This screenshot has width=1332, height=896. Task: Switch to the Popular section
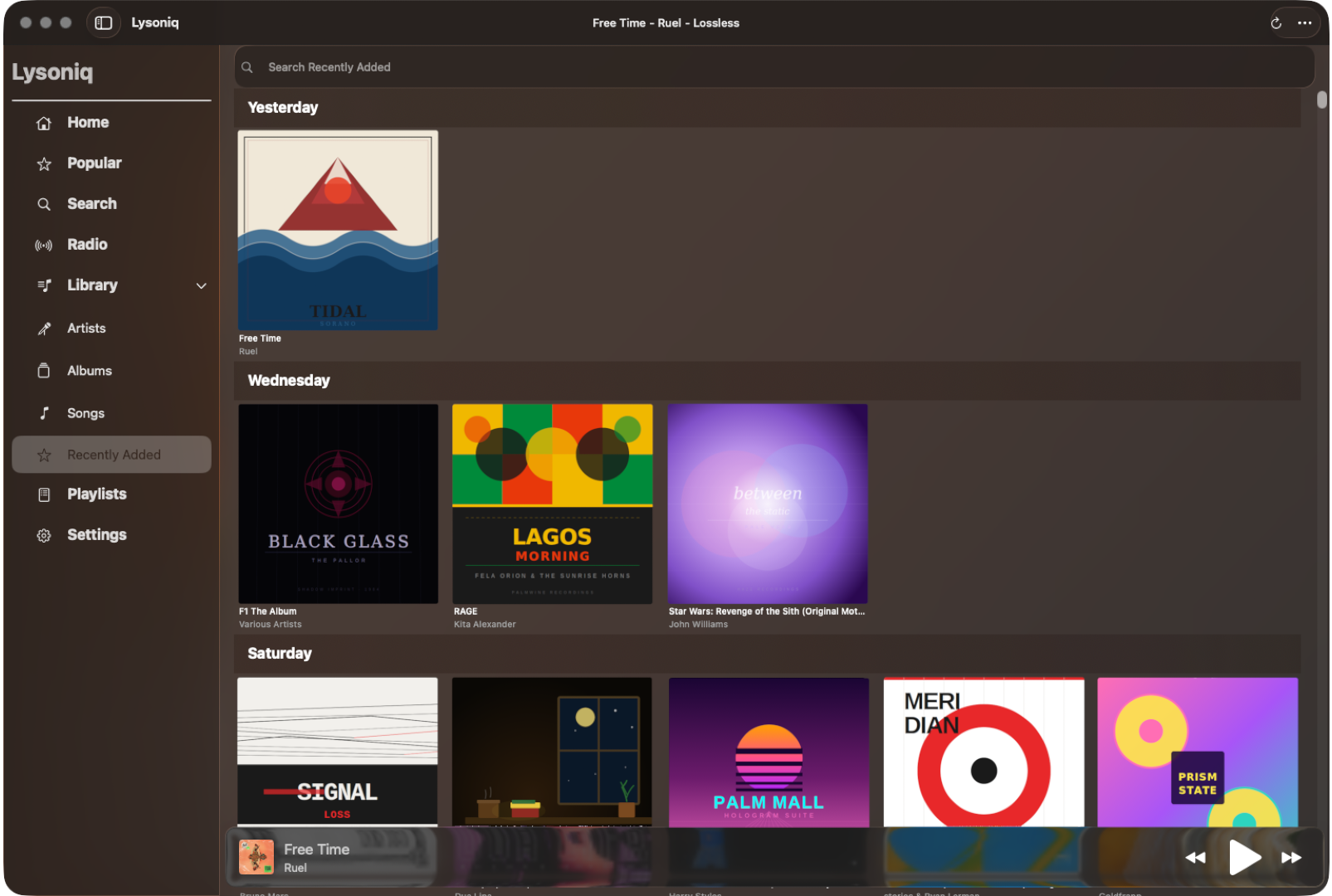point(94,163)
